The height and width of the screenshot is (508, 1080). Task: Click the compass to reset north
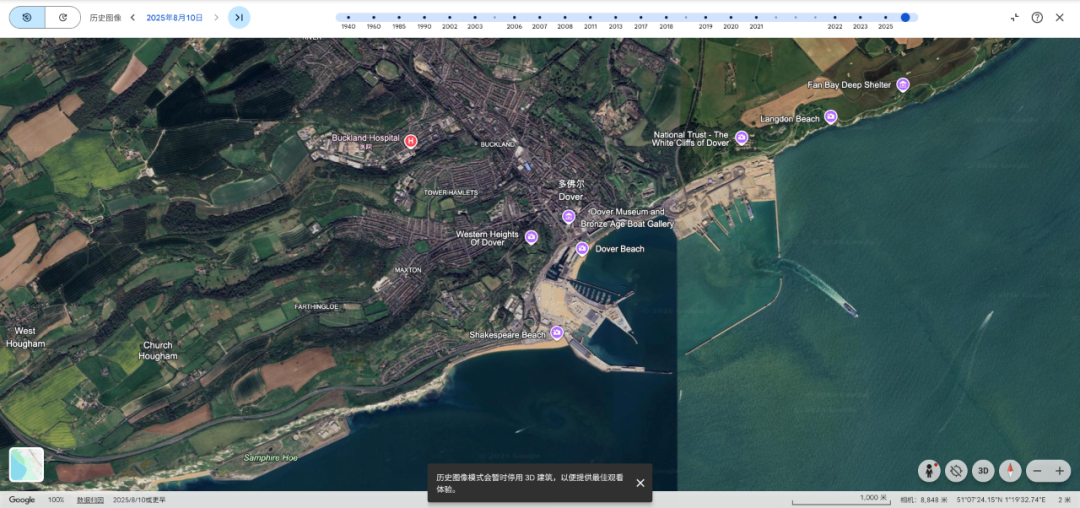1011,470
